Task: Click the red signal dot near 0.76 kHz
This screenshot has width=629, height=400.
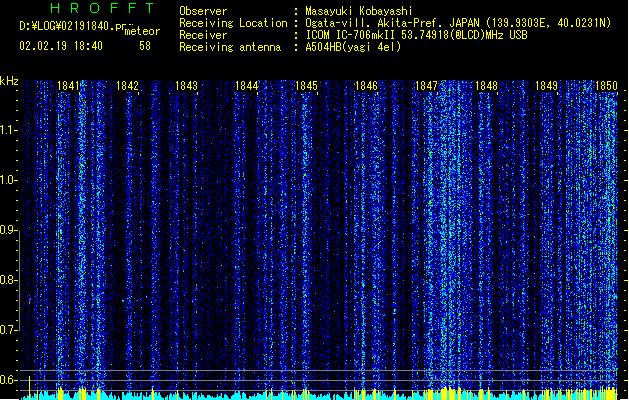Action: pos(29,301)
